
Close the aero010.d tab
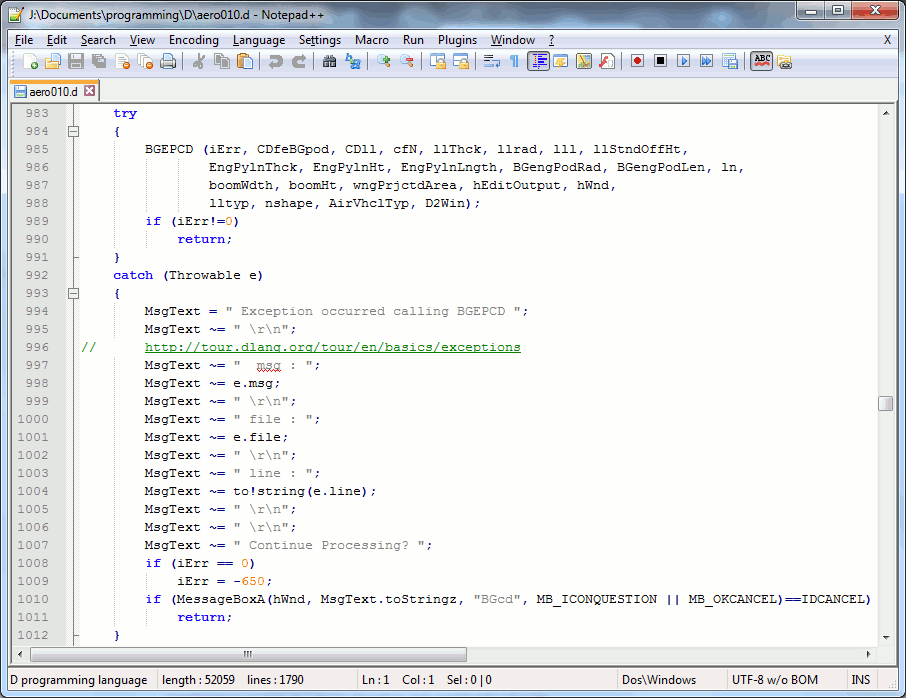coord(89,91)
